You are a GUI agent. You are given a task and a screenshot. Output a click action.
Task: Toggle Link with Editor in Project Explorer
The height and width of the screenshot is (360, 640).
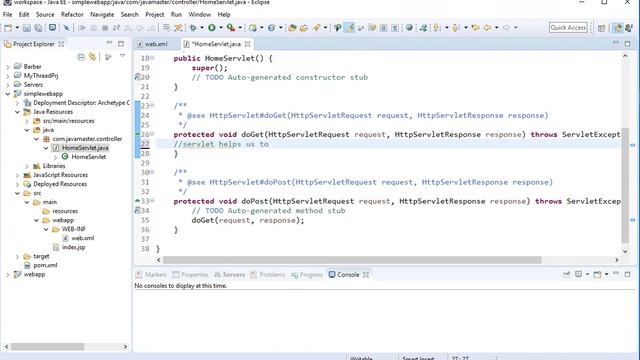[x=93, y=57]
